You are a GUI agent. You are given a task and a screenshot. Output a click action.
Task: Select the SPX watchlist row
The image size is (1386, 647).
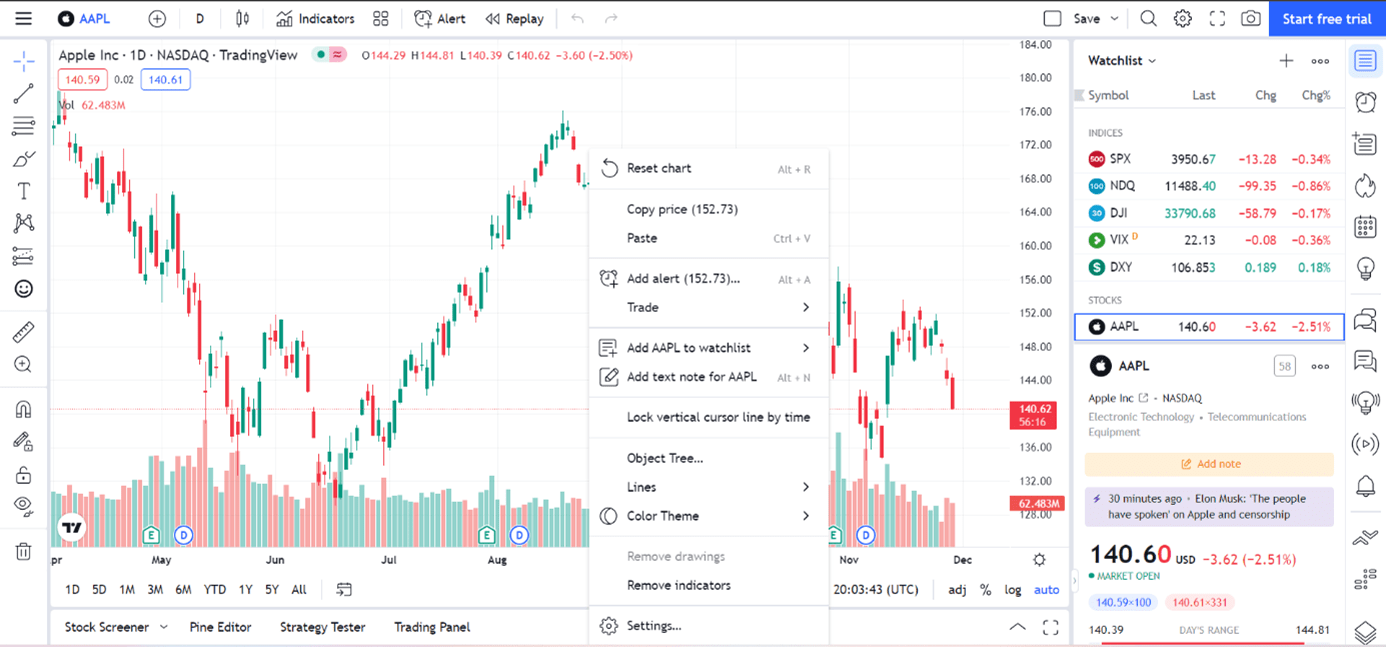point(1209,159)
